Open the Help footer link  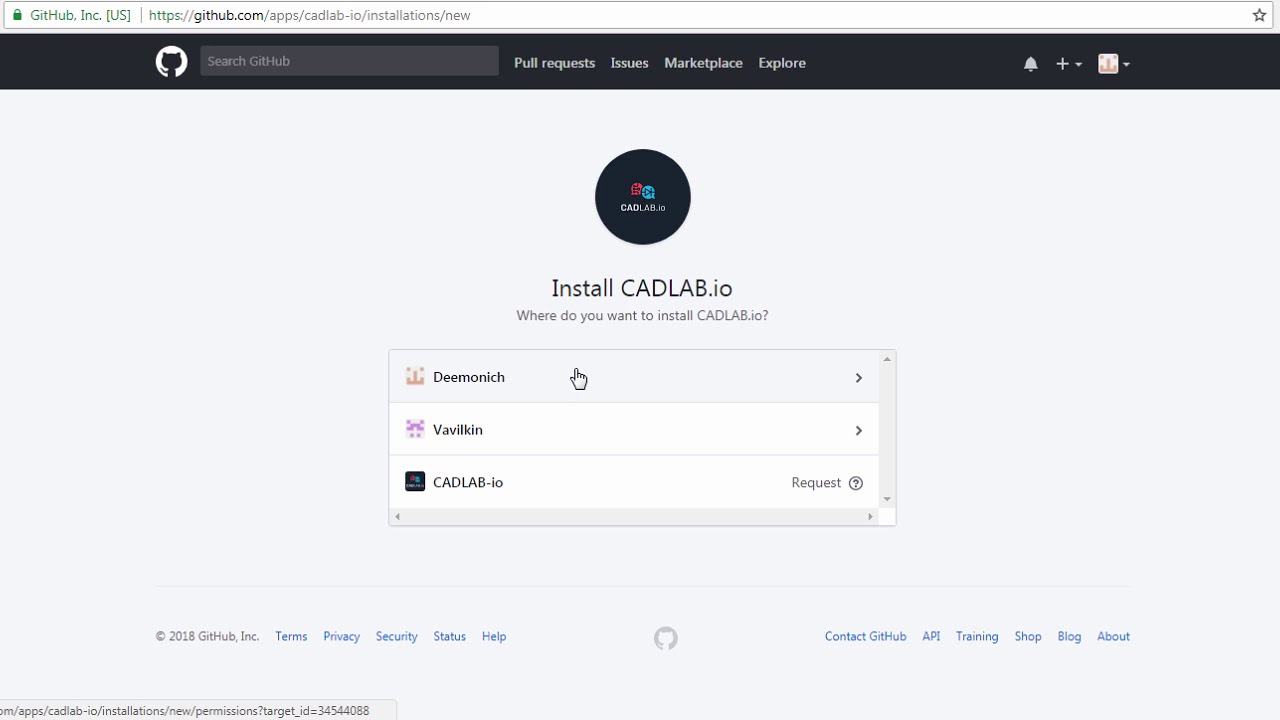click(x=494, y=636)
